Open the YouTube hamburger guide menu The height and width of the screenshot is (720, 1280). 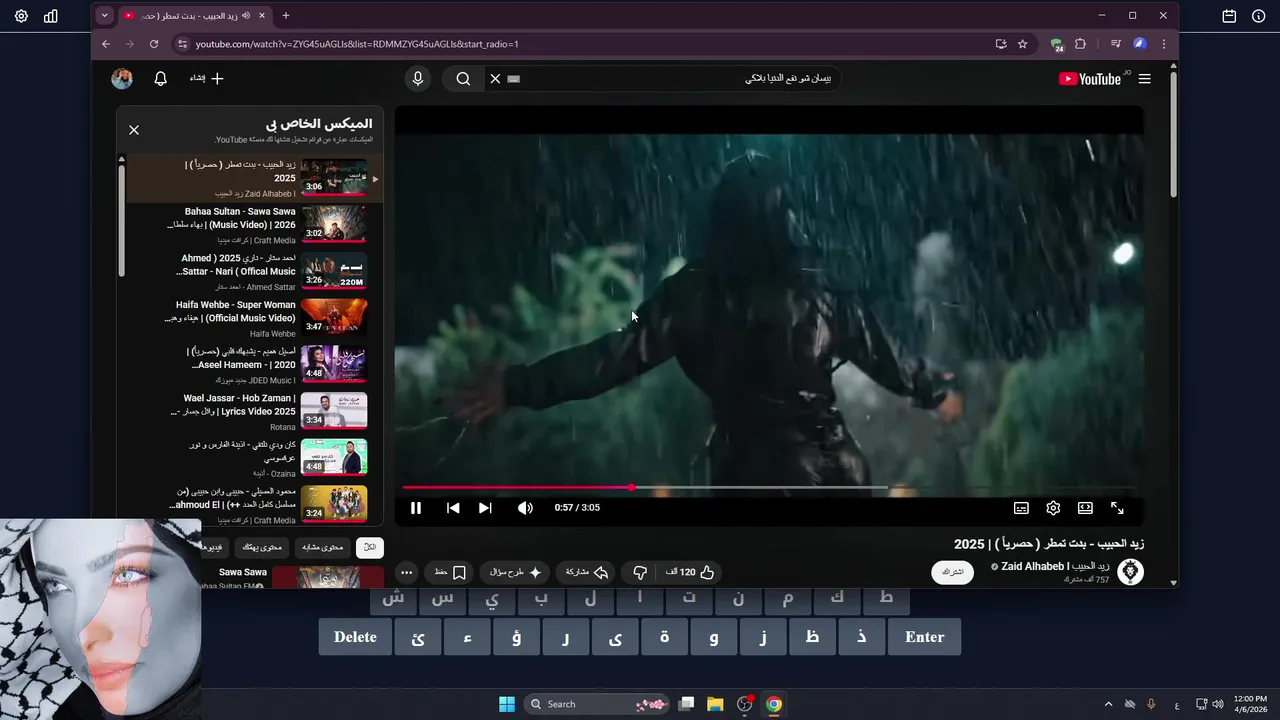[1144, 79]
